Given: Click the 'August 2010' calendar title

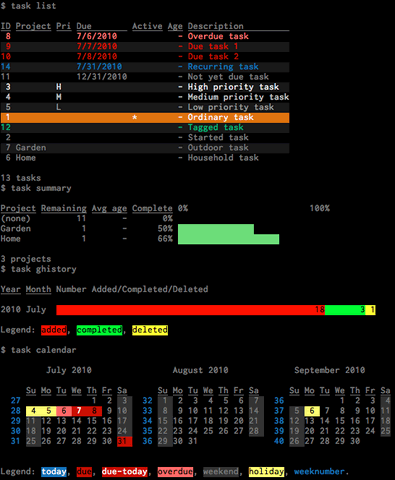Looking at the screenshot, I should pos(200,370).
